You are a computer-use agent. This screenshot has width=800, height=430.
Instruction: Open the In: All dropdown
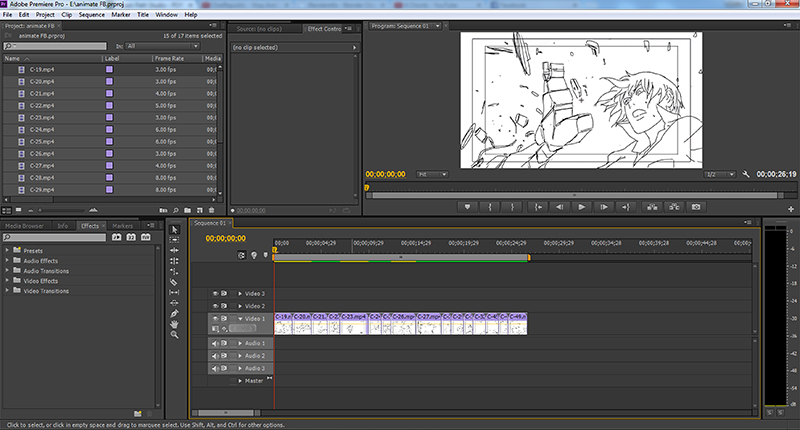(162, 46)
